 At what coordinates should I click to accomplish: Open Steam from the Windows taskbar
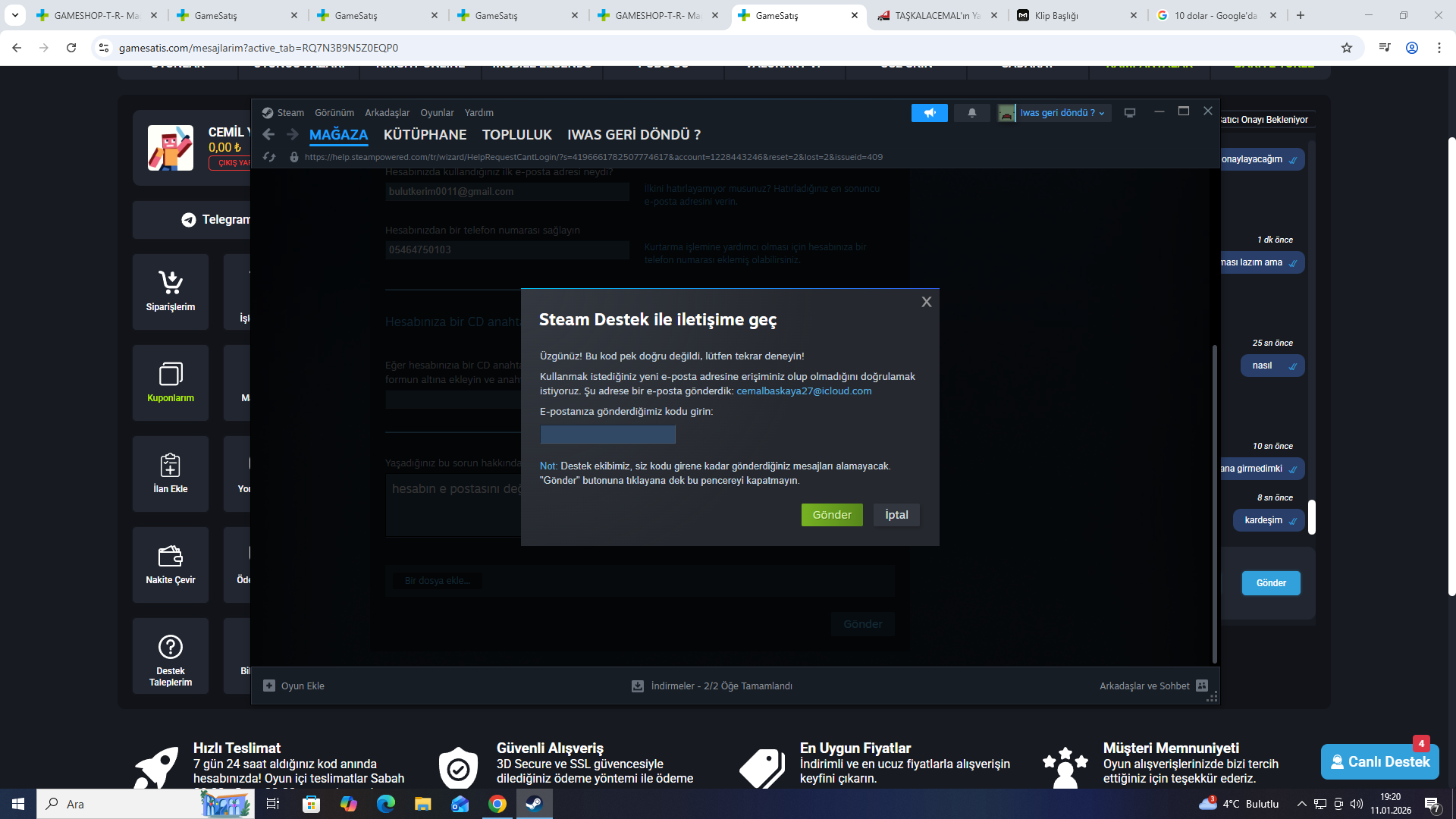[x=535, y=804]
